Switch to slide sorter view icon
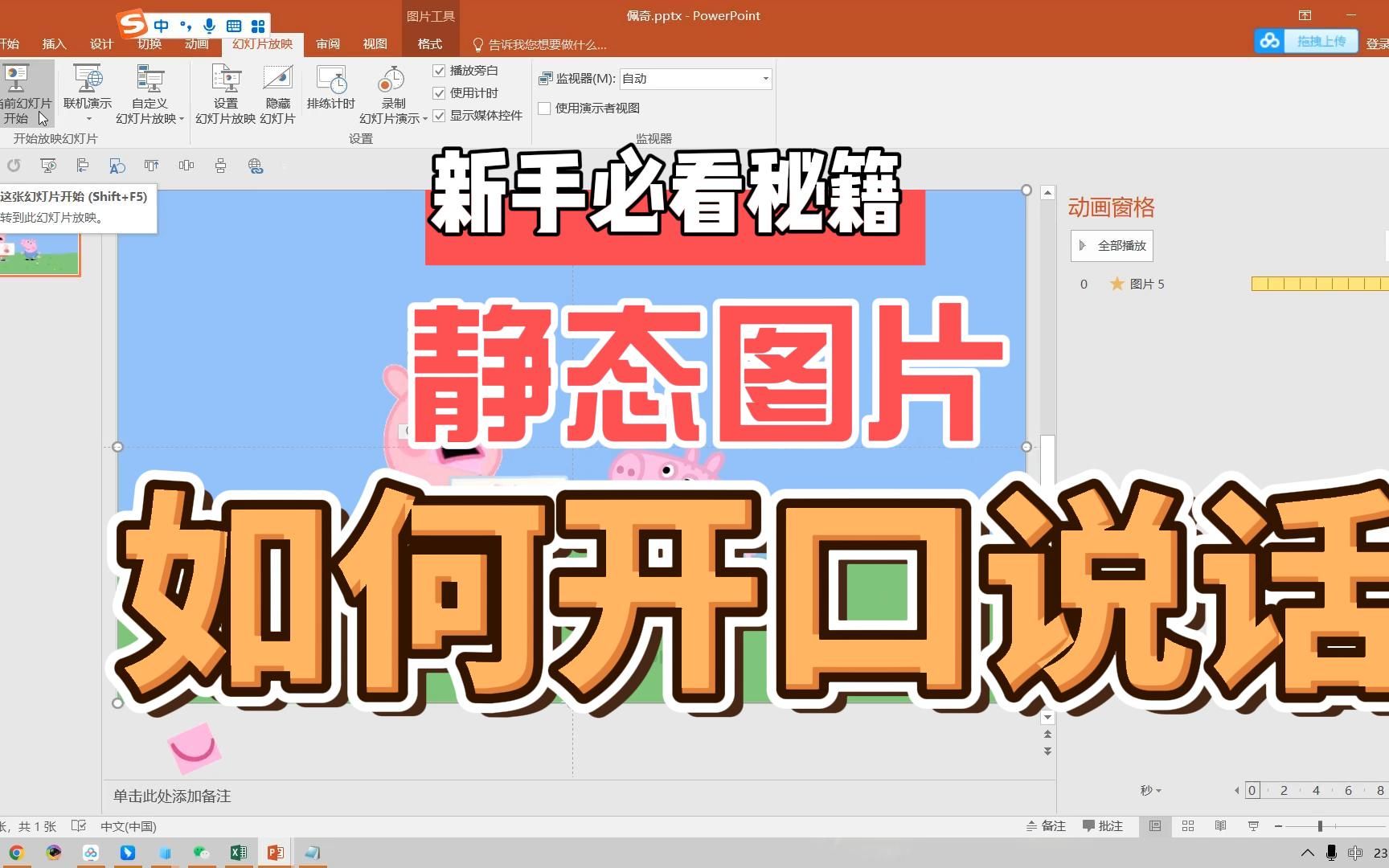Screen dimensions: 1389x868 [1188, 826]
